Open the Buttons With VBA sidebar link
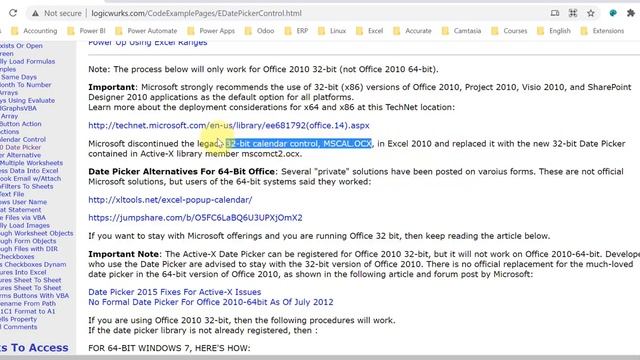This screenshot has width=640, height=360. [x=34, y=296]
